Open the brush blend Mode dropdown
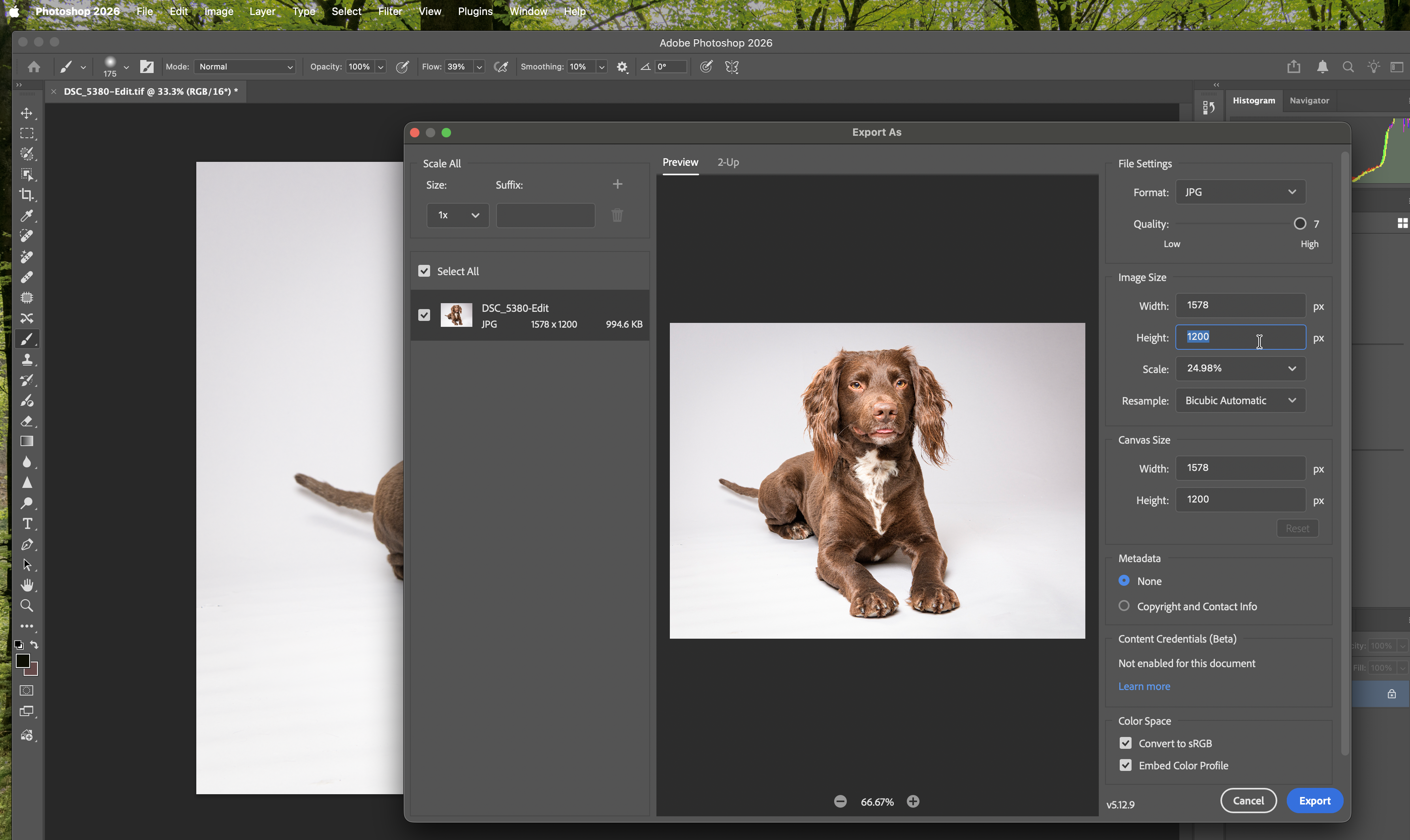This screenshot has width=1410, height=840. 244,66
